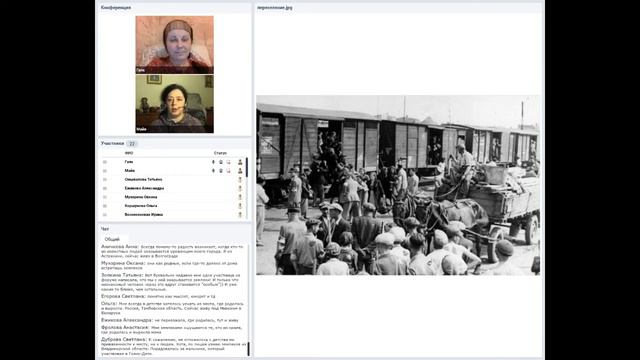Select participant Ирина in the participants list
This screenshot has width=640, height=360.
click(x=144, y=214)
